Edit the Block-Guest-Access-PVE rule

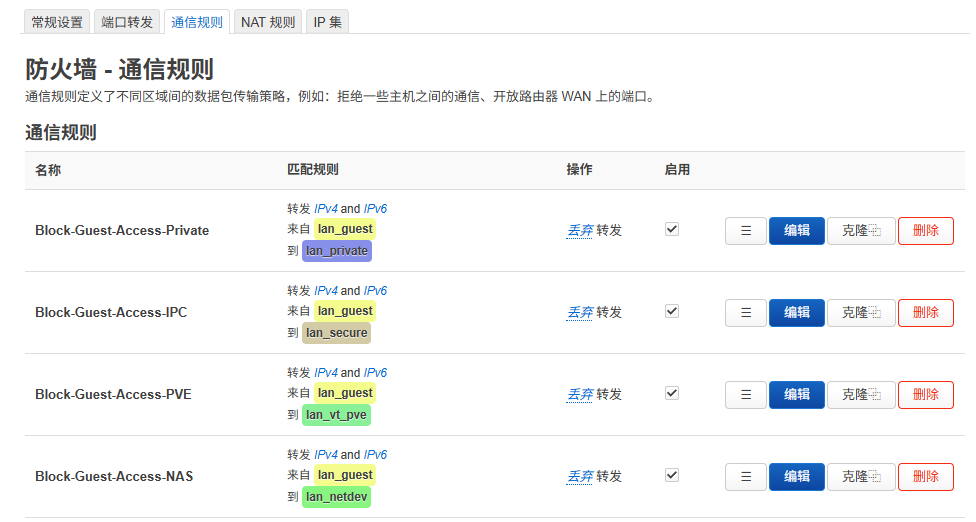(x=796, y=395)
